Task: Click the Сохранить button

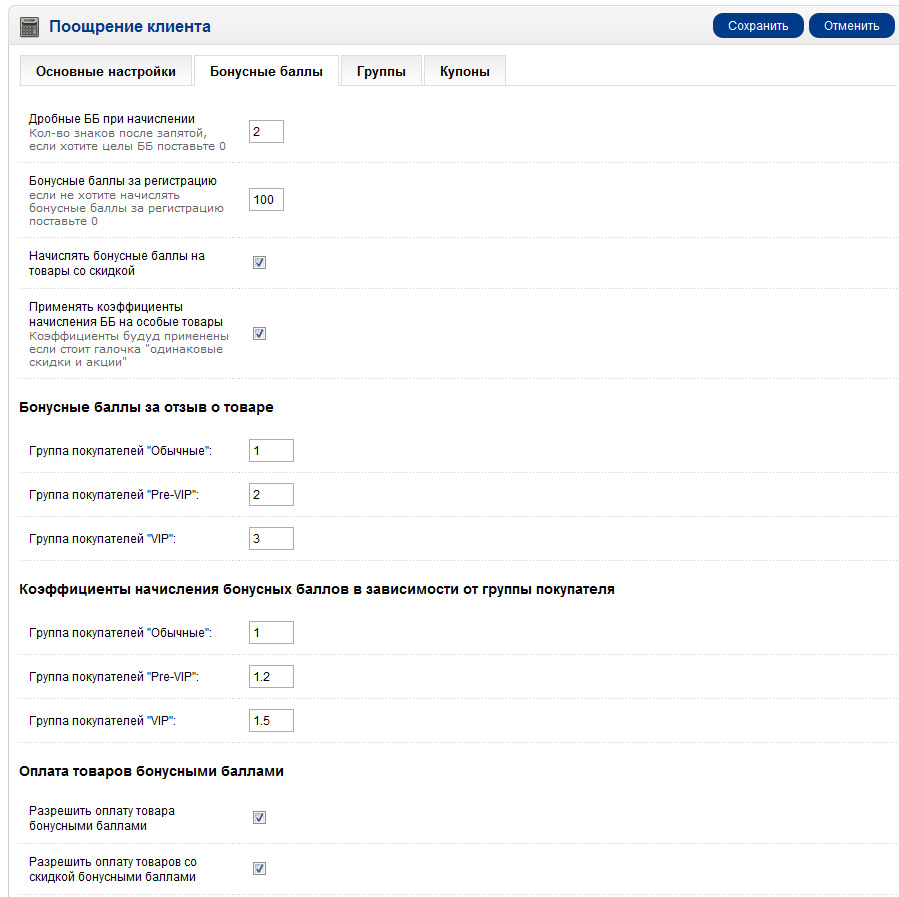Action: [758, 26]
